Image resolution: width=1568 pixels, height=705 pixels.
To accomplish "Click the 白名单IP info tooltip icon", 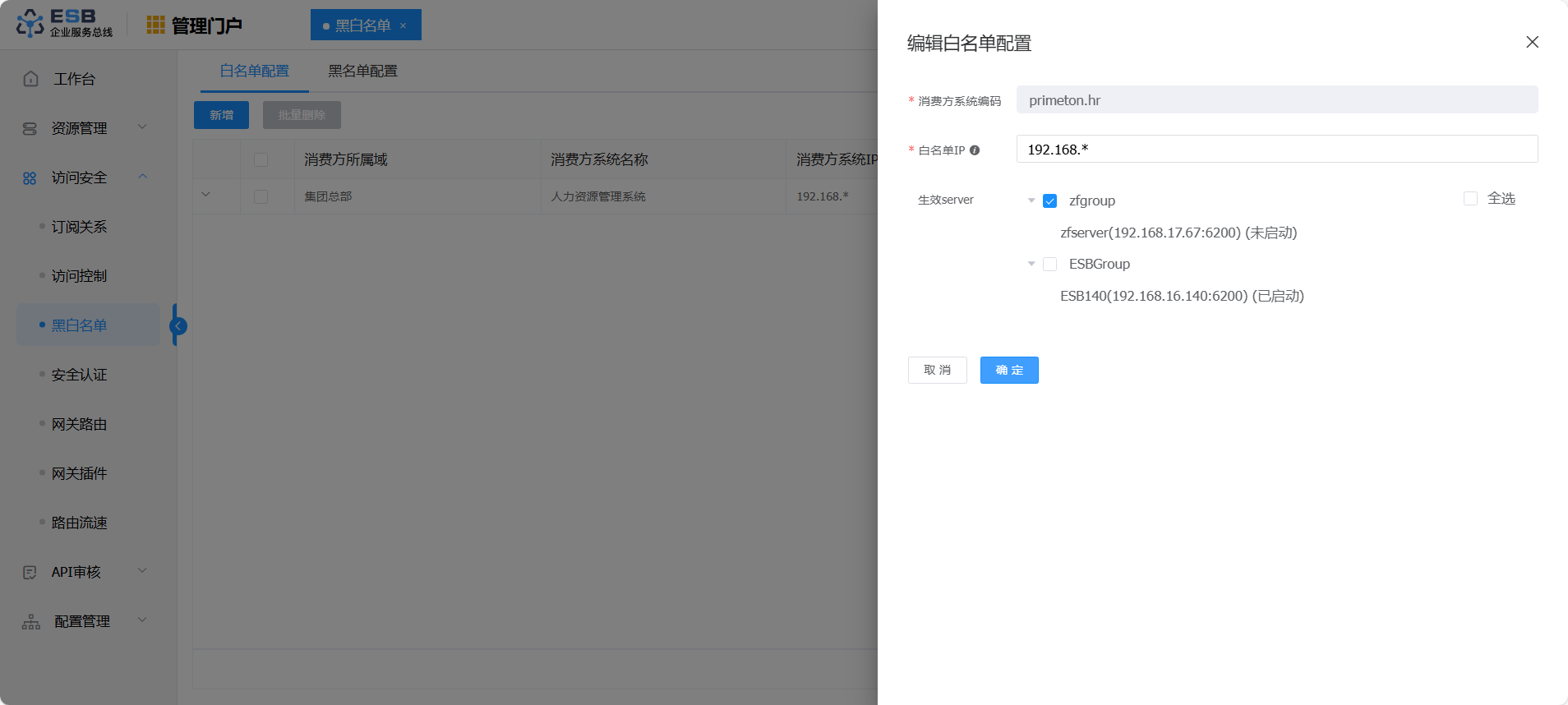I will tap(975, 150).
